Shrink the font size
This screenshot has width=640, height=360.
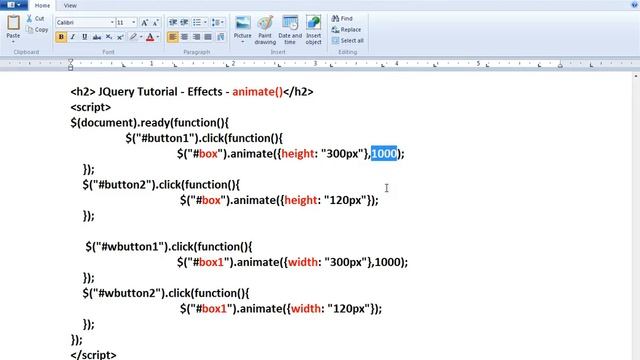[x=156, y=23]
